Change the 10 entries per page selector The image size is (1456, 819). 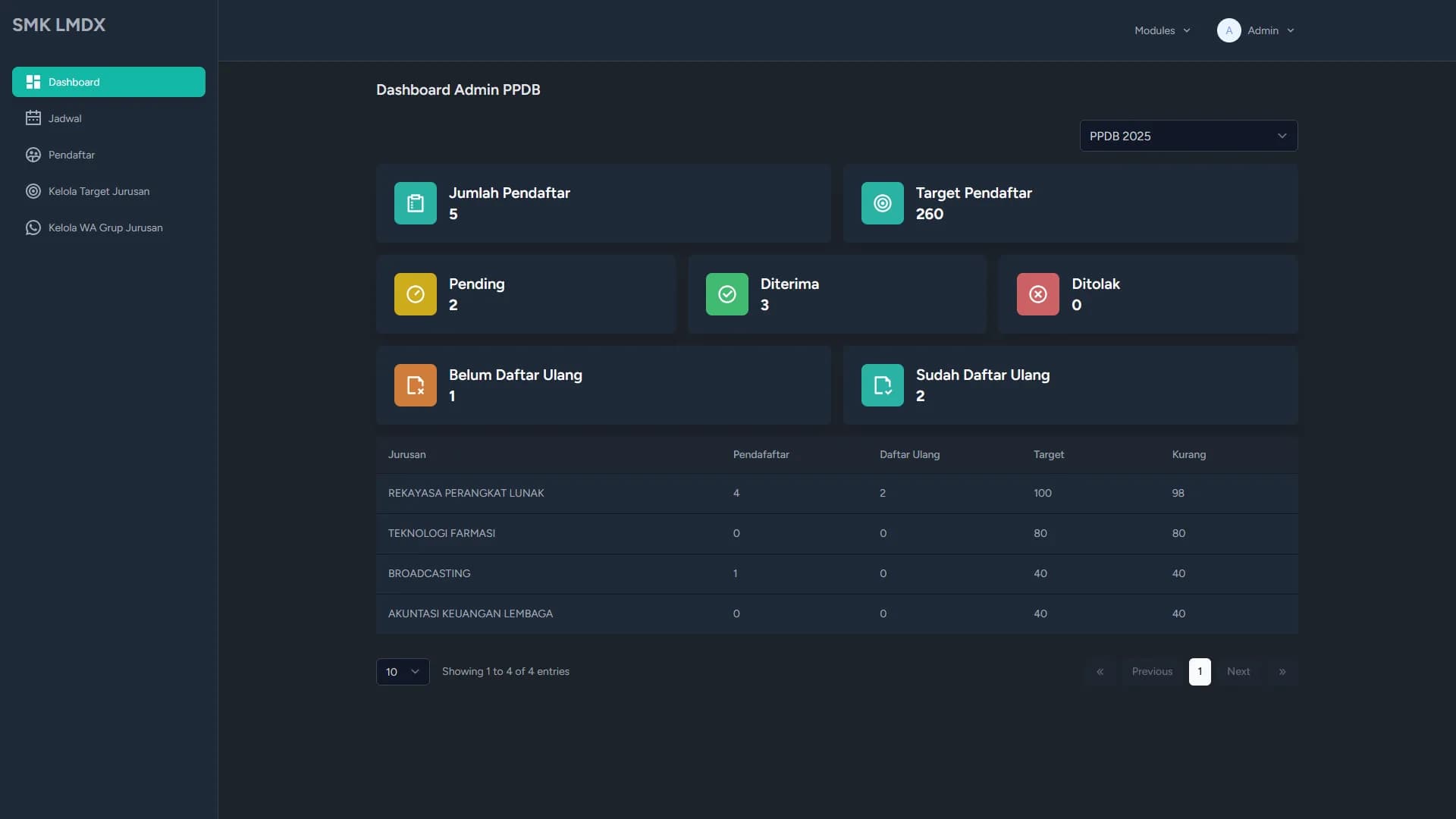402,672
